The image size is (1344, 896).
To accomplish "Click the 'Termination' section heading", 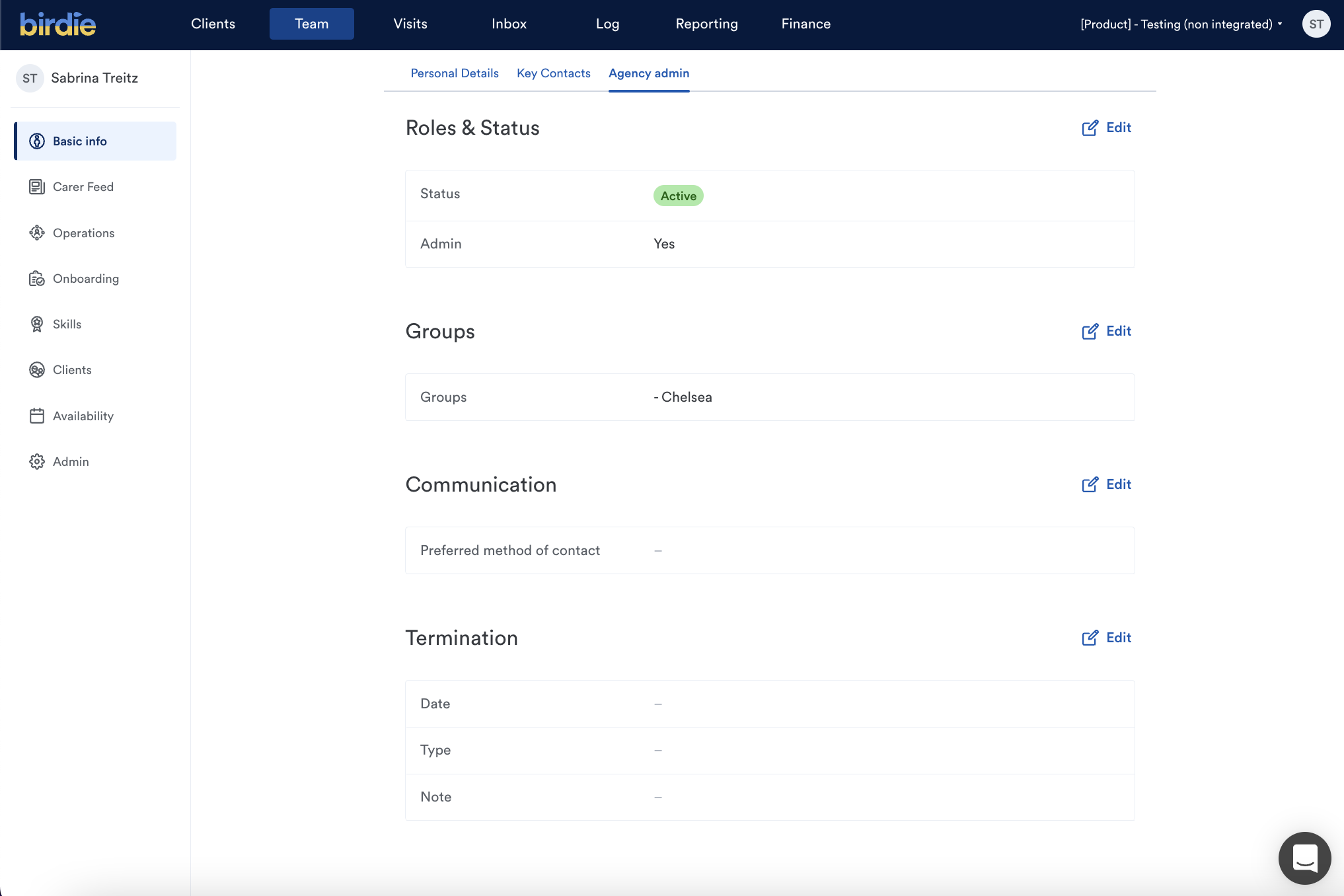I will [x=461, y=638].
